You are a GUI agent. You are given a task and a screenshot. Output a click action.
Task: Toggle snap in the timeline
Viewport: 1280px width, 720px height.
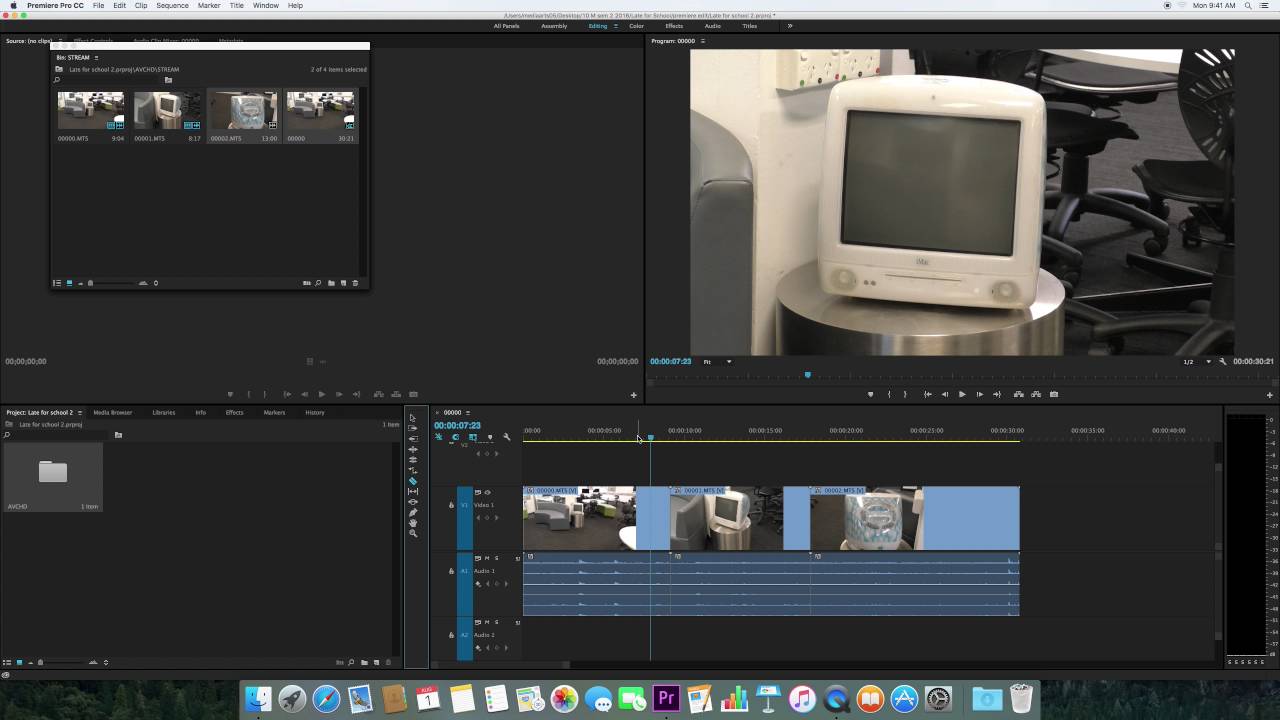(455, 437)
